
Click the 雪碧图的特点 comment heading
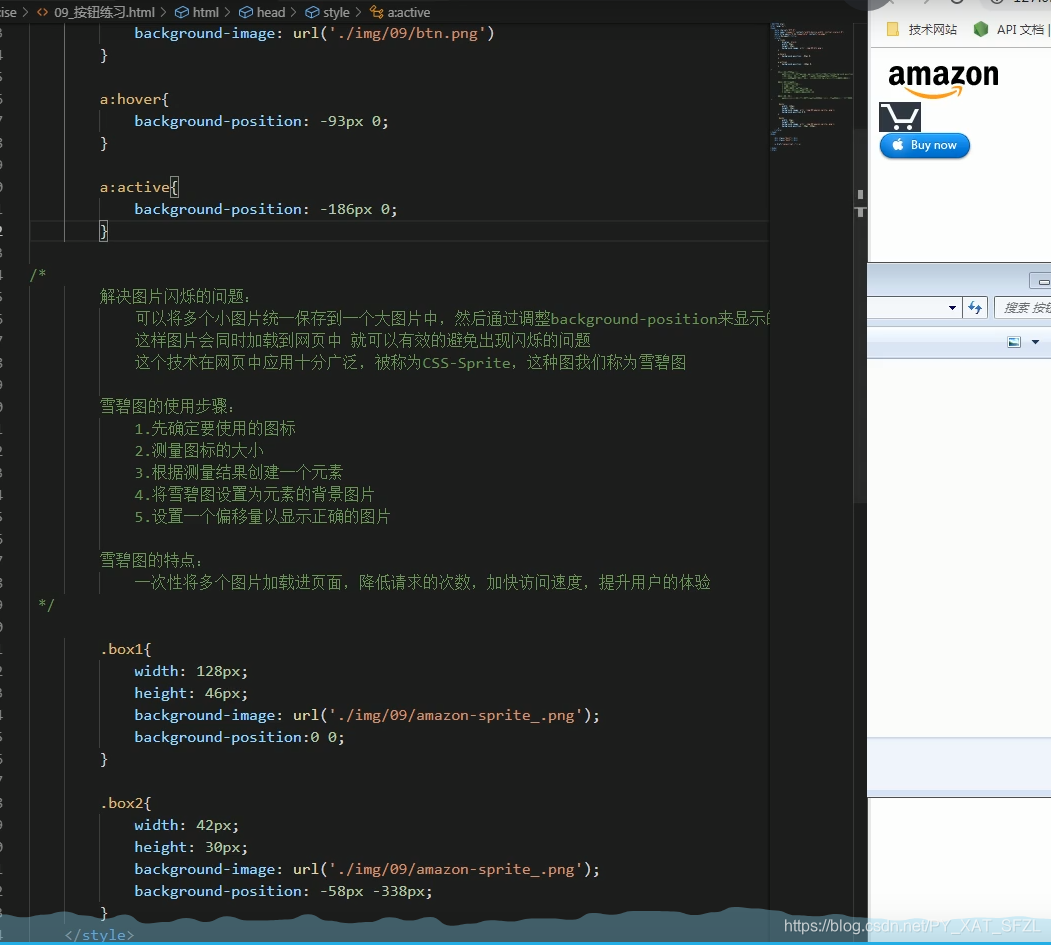point(151,560)
